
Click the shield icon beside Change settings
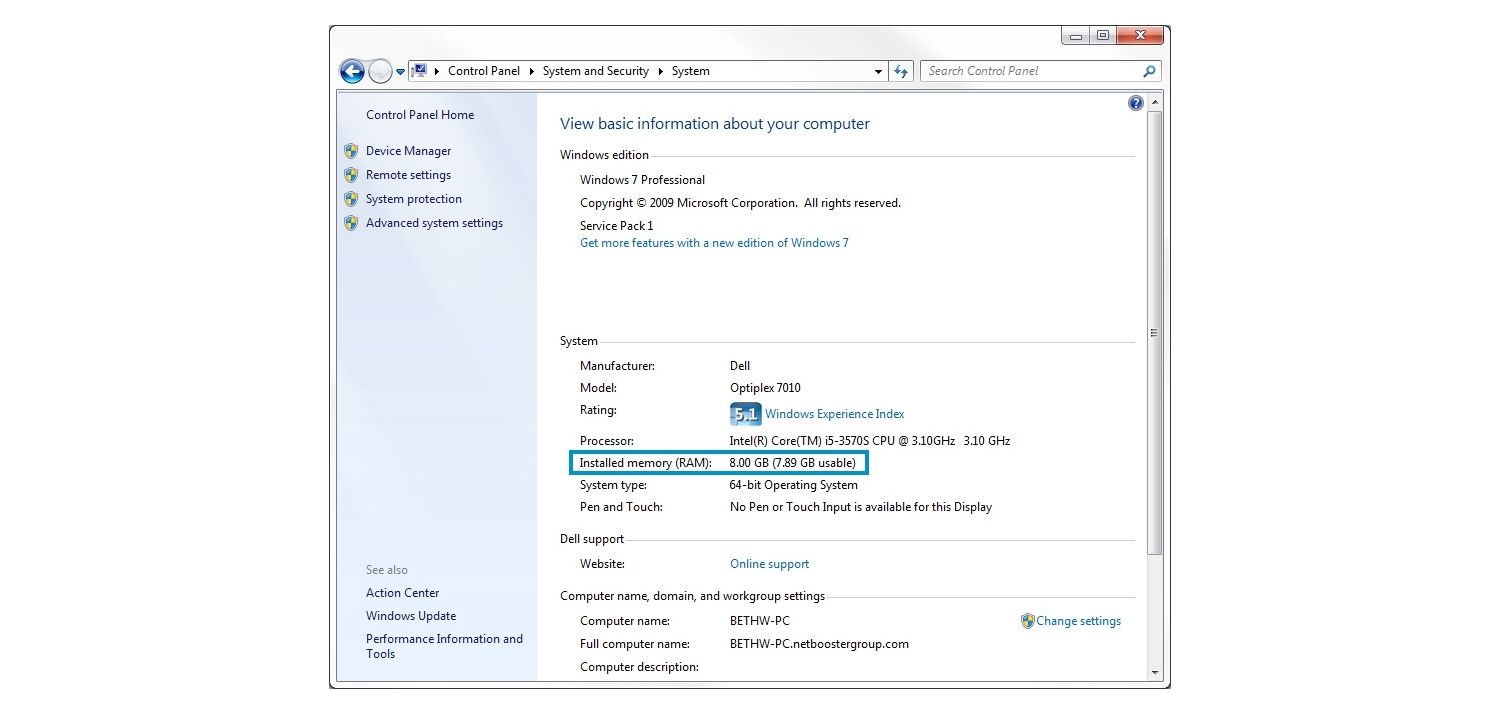tap(1027, 621)
